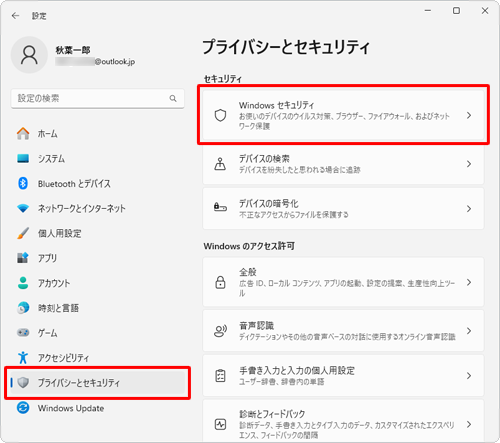Screen dimensions: 500x443
Task: Click the 音声認識 speech icon
Action: point(220,331)
